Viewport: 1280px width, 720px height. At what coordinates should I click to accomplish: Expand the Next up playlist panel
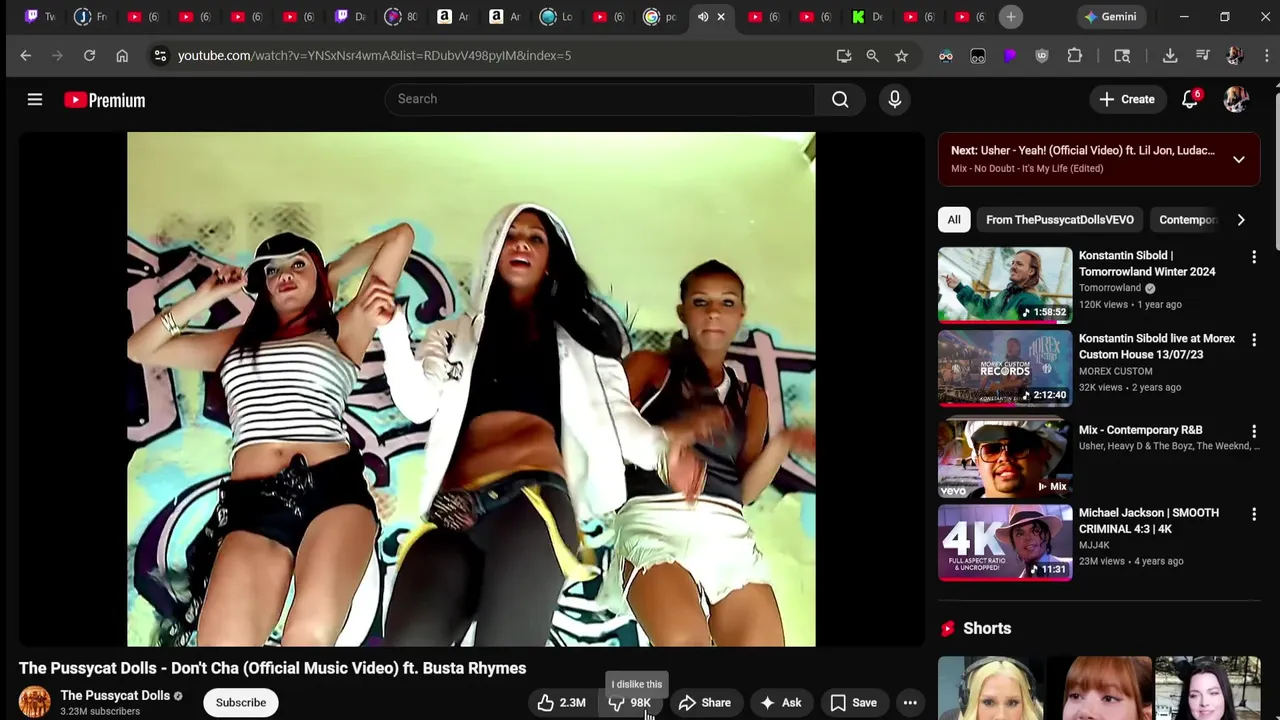[1238, 159]
